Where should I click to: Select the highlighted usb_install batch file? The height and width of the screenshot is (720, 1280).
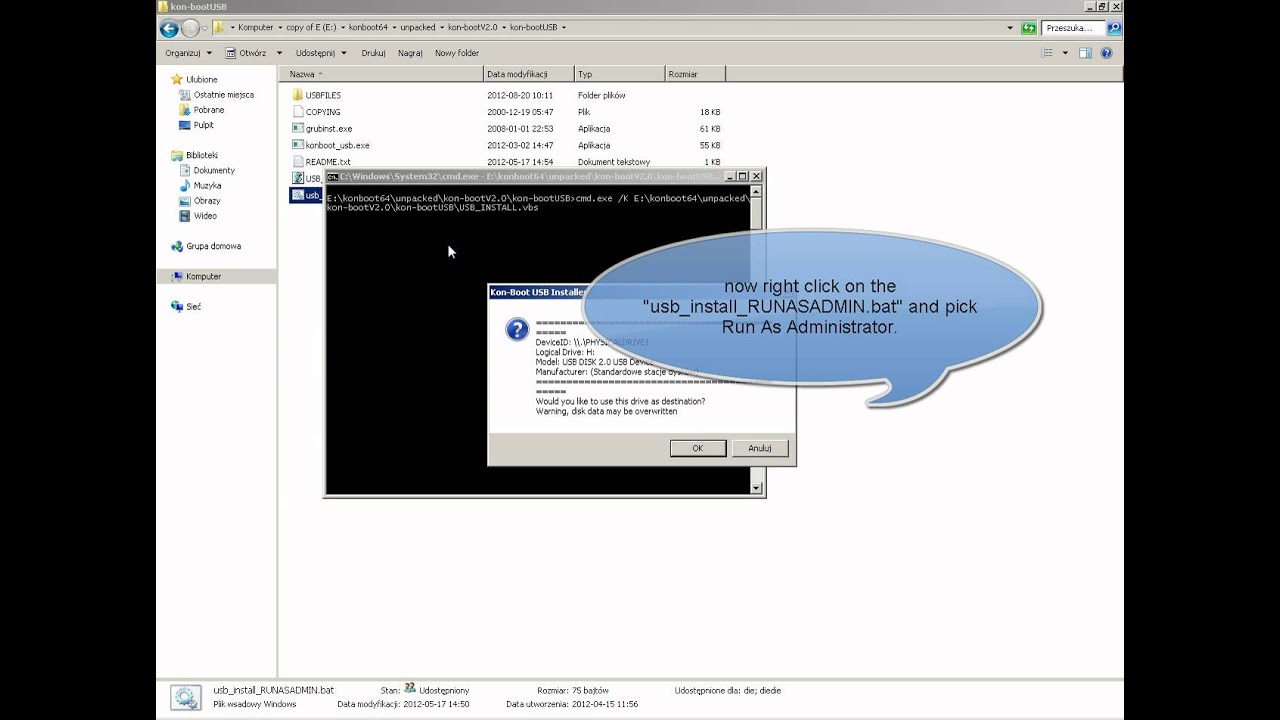[x=306, y=195]
